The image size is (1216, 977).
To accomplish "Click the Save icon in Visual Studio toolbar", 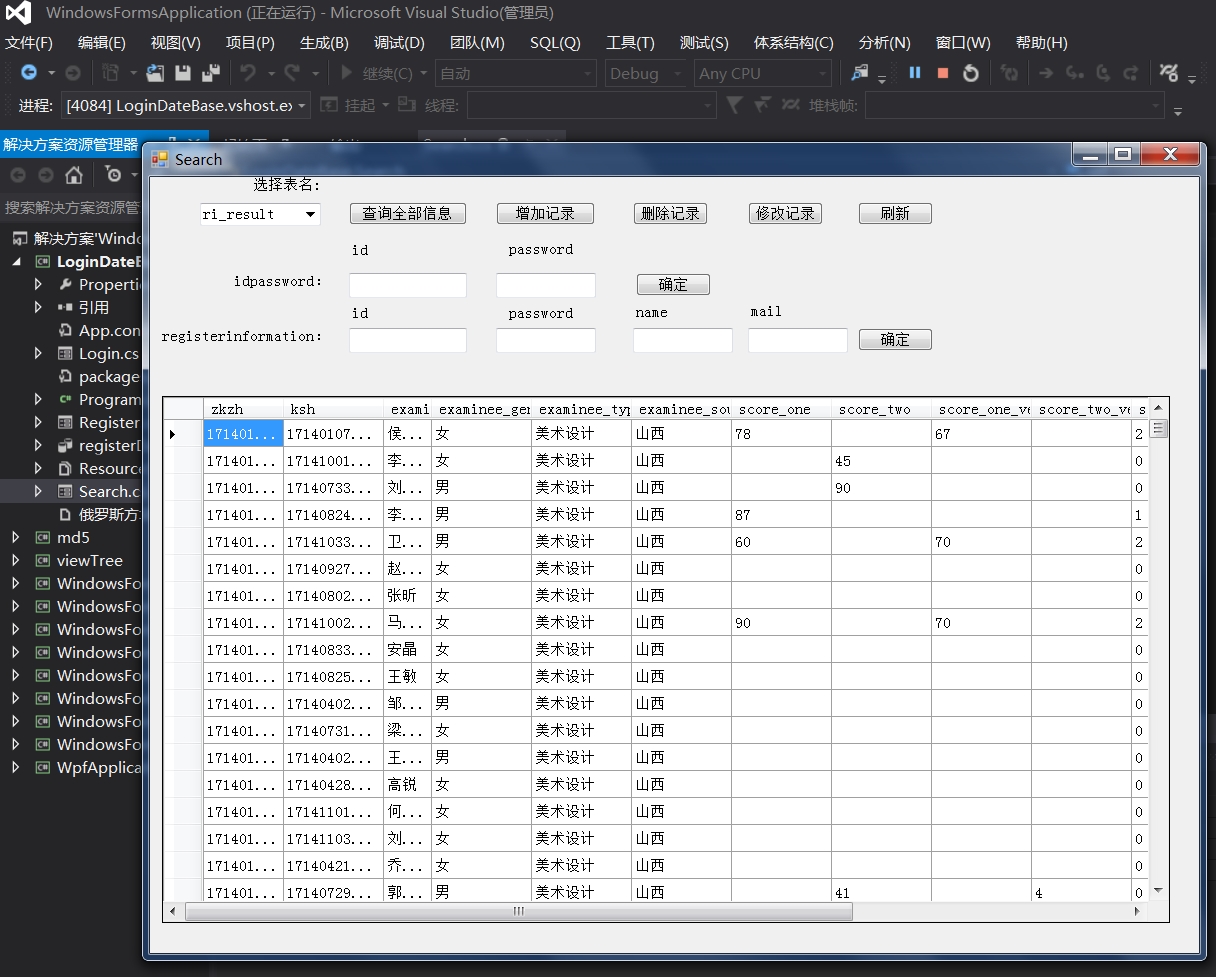I will [182, 73].
